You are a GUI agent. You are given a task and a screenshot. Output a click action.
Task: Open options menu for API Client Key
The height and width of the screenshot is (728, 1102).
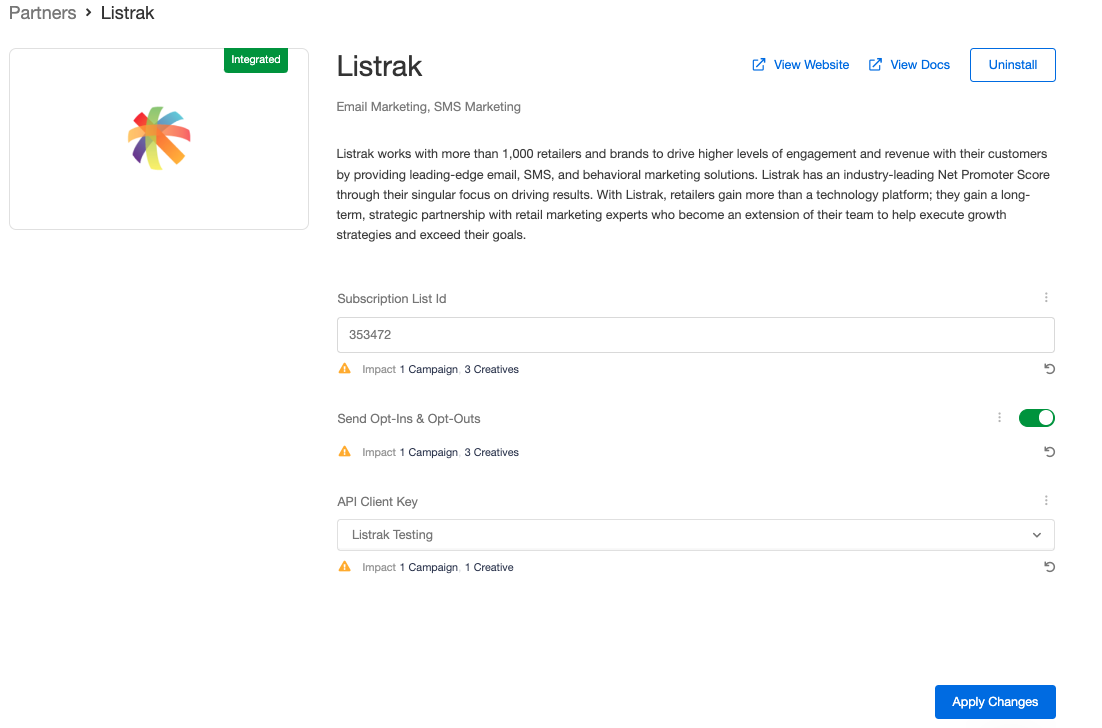click(x=1046, y=500)
